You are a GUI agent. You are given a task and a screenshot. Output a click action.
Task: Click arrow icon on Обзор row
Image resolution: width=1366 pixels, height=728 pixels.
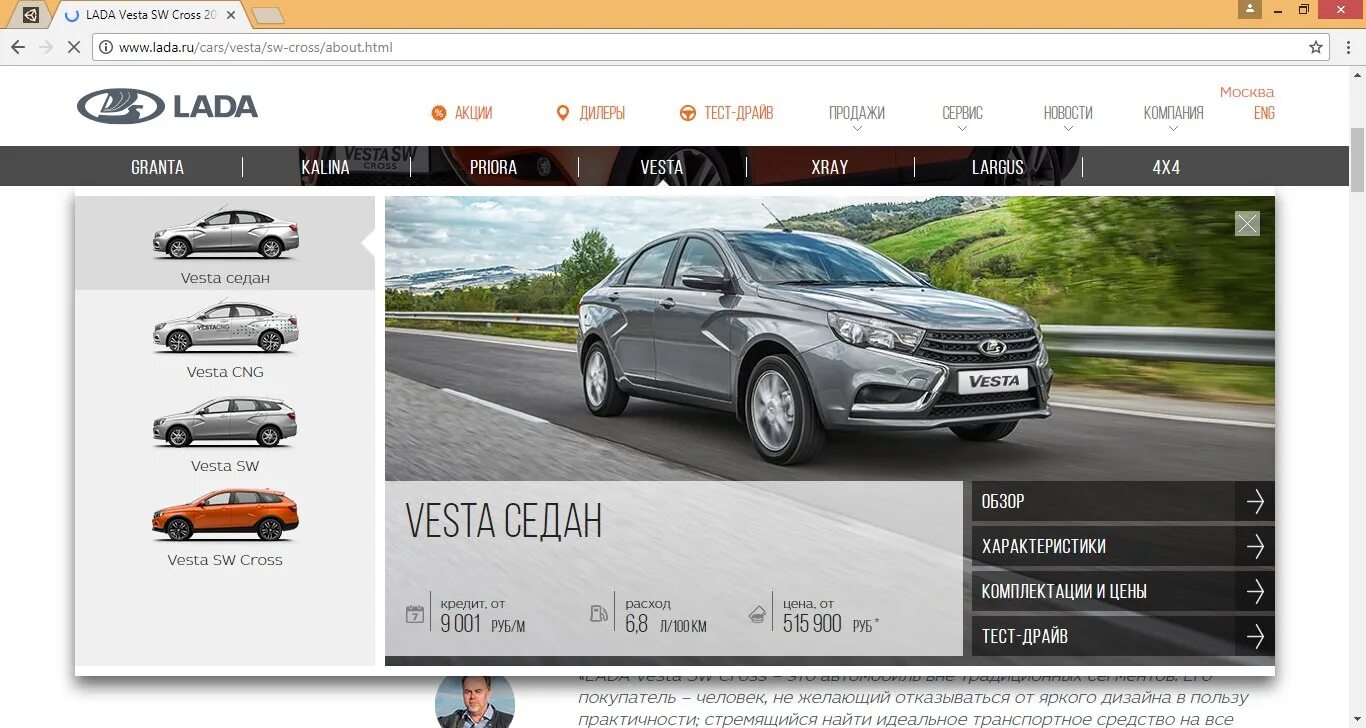click(1255, 501)
